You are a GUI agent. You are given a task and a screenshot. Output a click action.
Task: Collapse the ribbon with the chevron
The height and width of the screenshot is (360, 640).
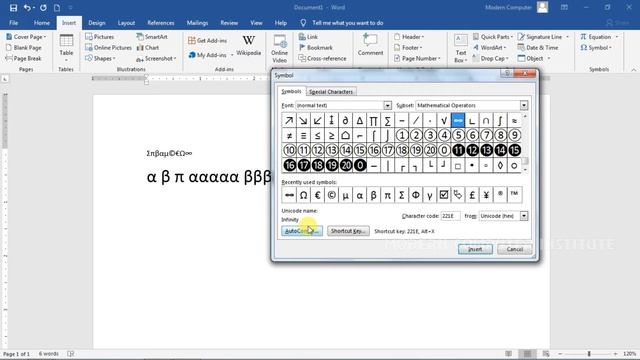click(633, 70)
